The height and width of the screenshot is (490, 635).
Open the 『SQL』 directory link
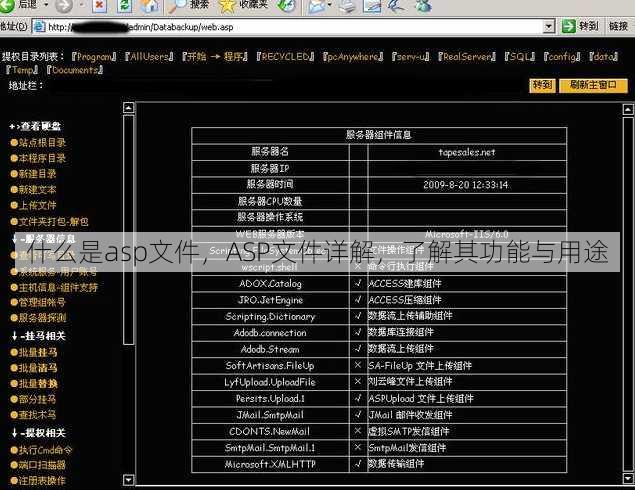click(x=520, y=56)
